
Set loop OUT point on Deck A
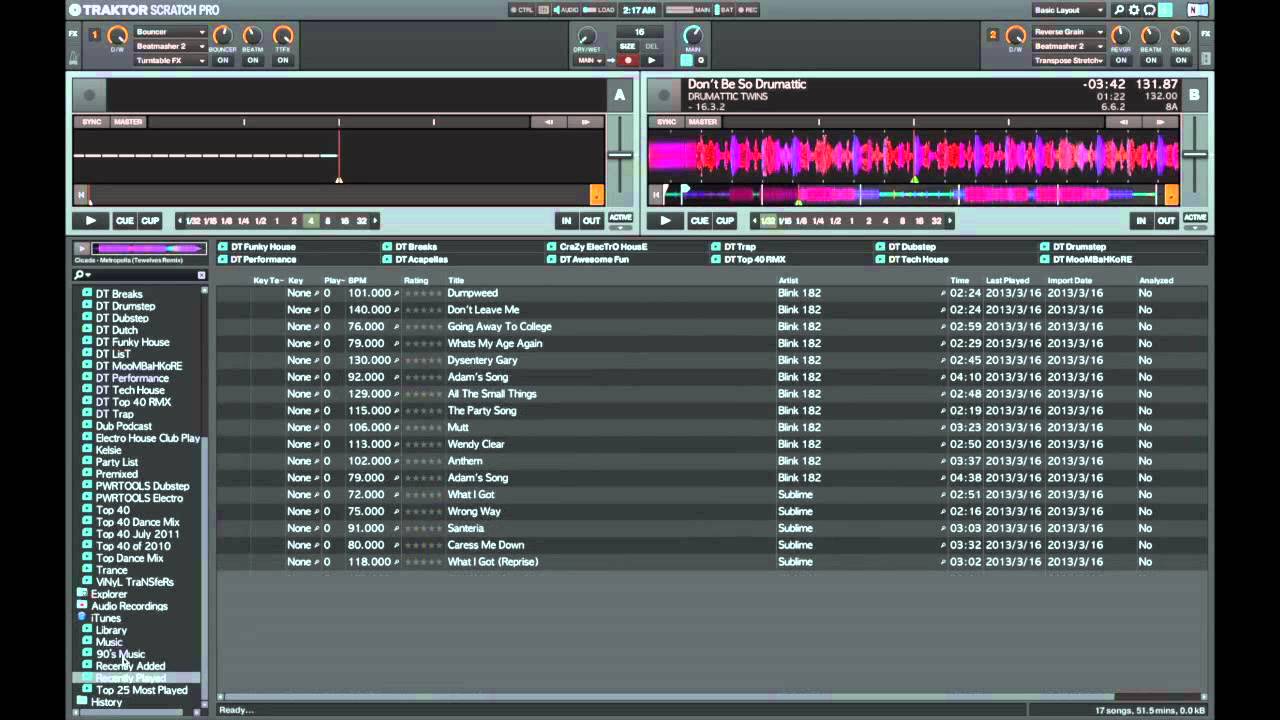point(592,221)
